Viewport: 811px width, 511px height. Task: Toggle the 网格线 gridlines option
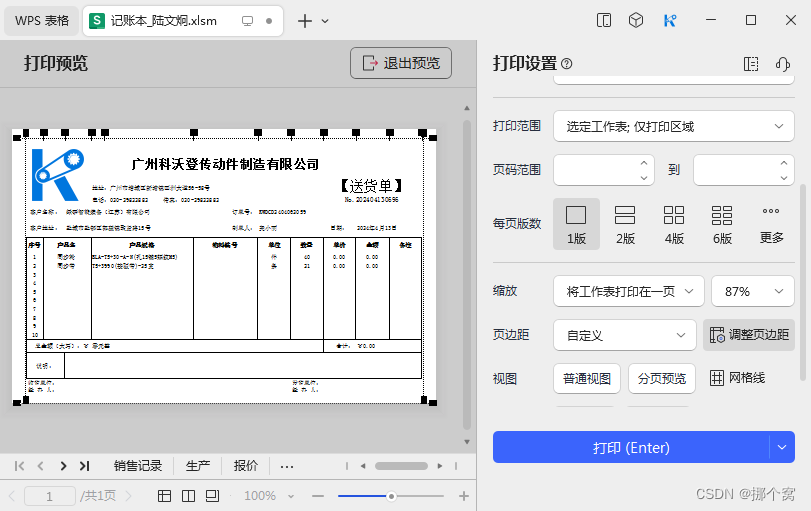(x=737, y=378)
